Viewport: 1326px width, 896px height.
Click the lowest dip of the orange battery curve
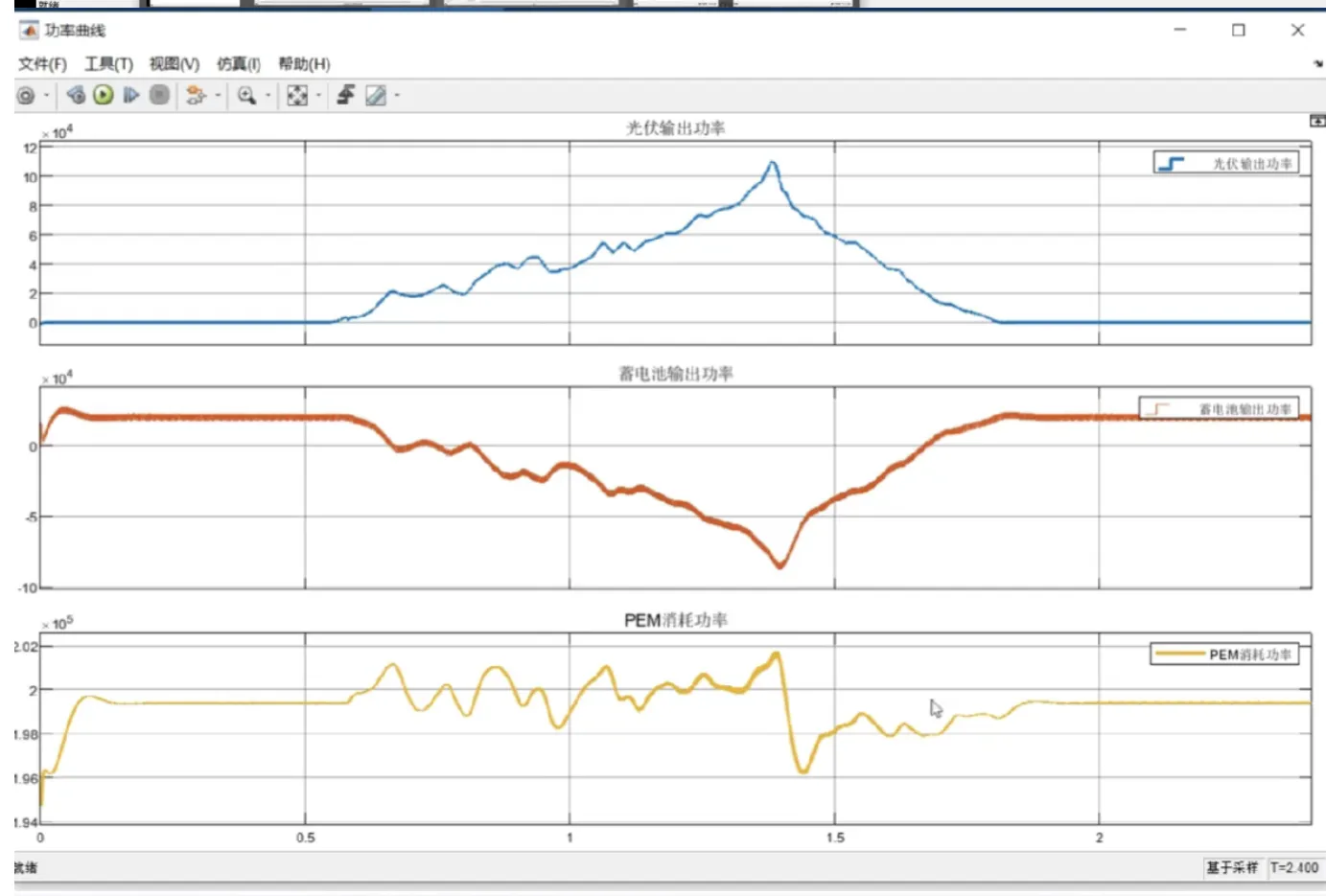(x=780, y=565)
